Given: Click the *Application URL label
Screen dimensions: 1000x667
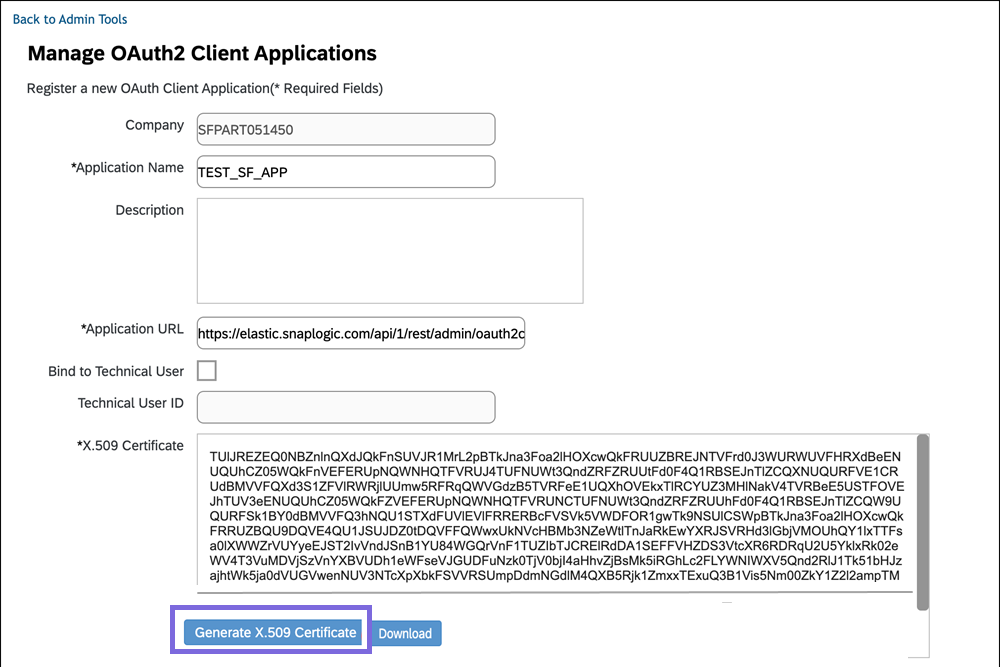Looking at the screenshot, I should (x=132, y=328).
